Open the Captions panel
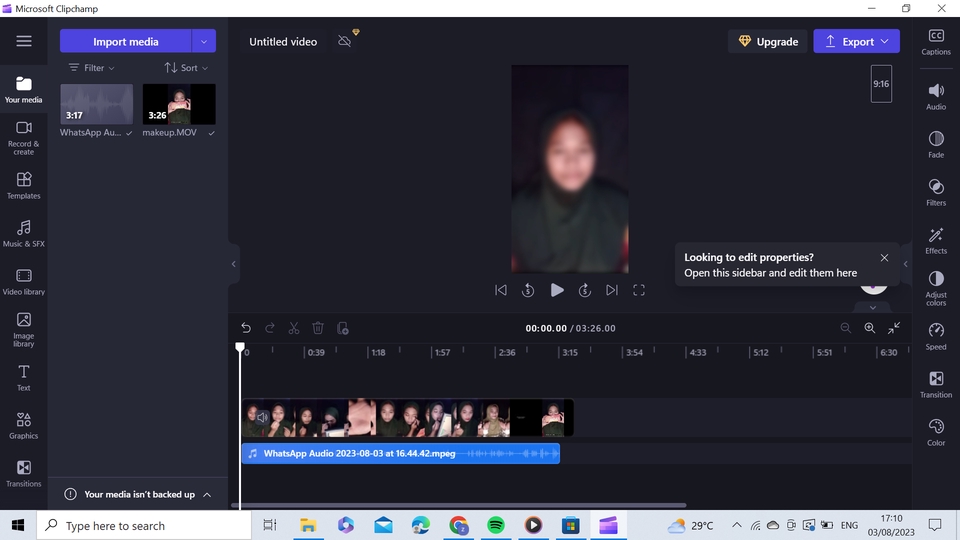The image size is (960, 540). [936, 42]
